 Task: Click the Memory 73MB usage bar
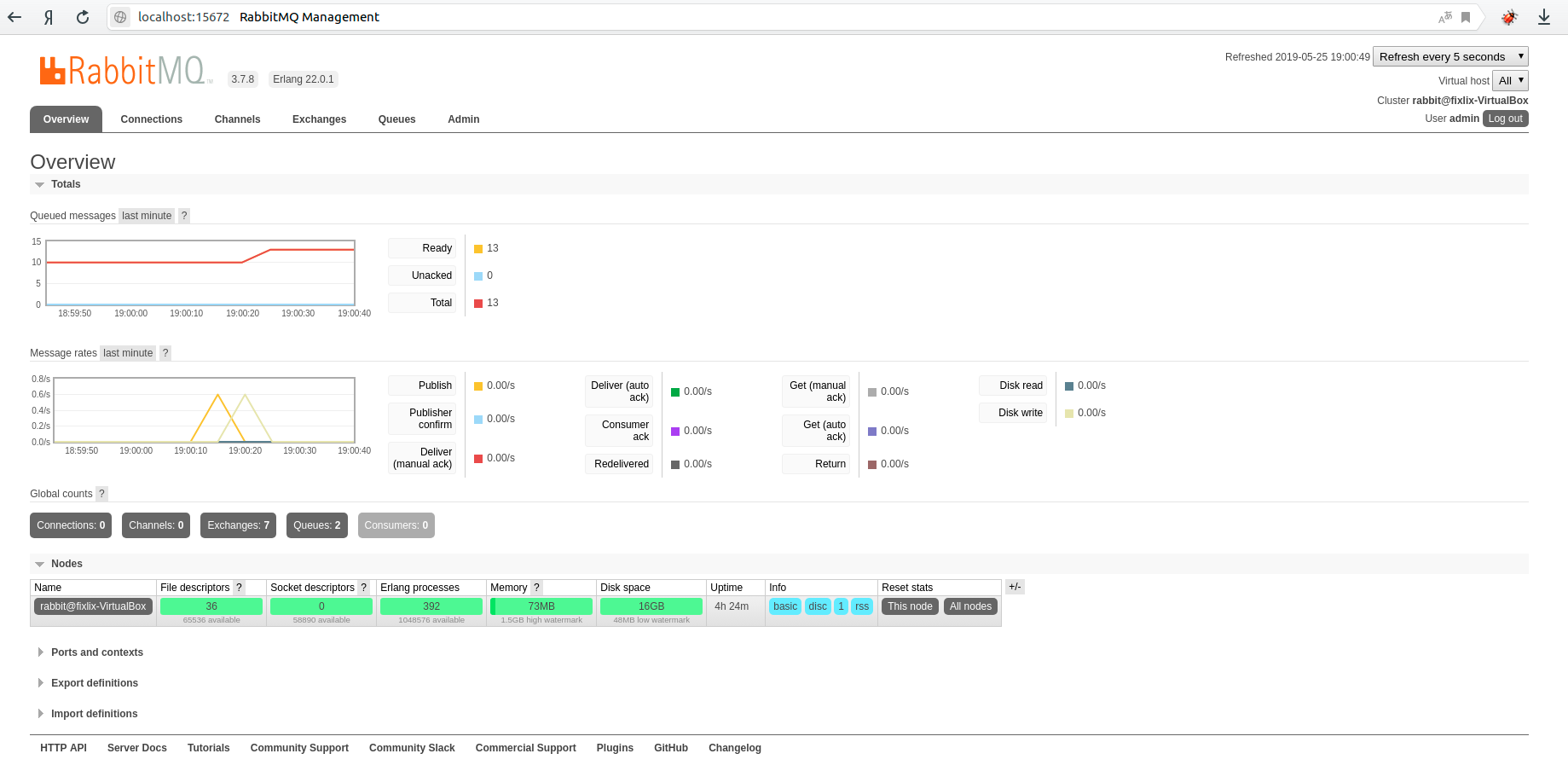(541, 606)
